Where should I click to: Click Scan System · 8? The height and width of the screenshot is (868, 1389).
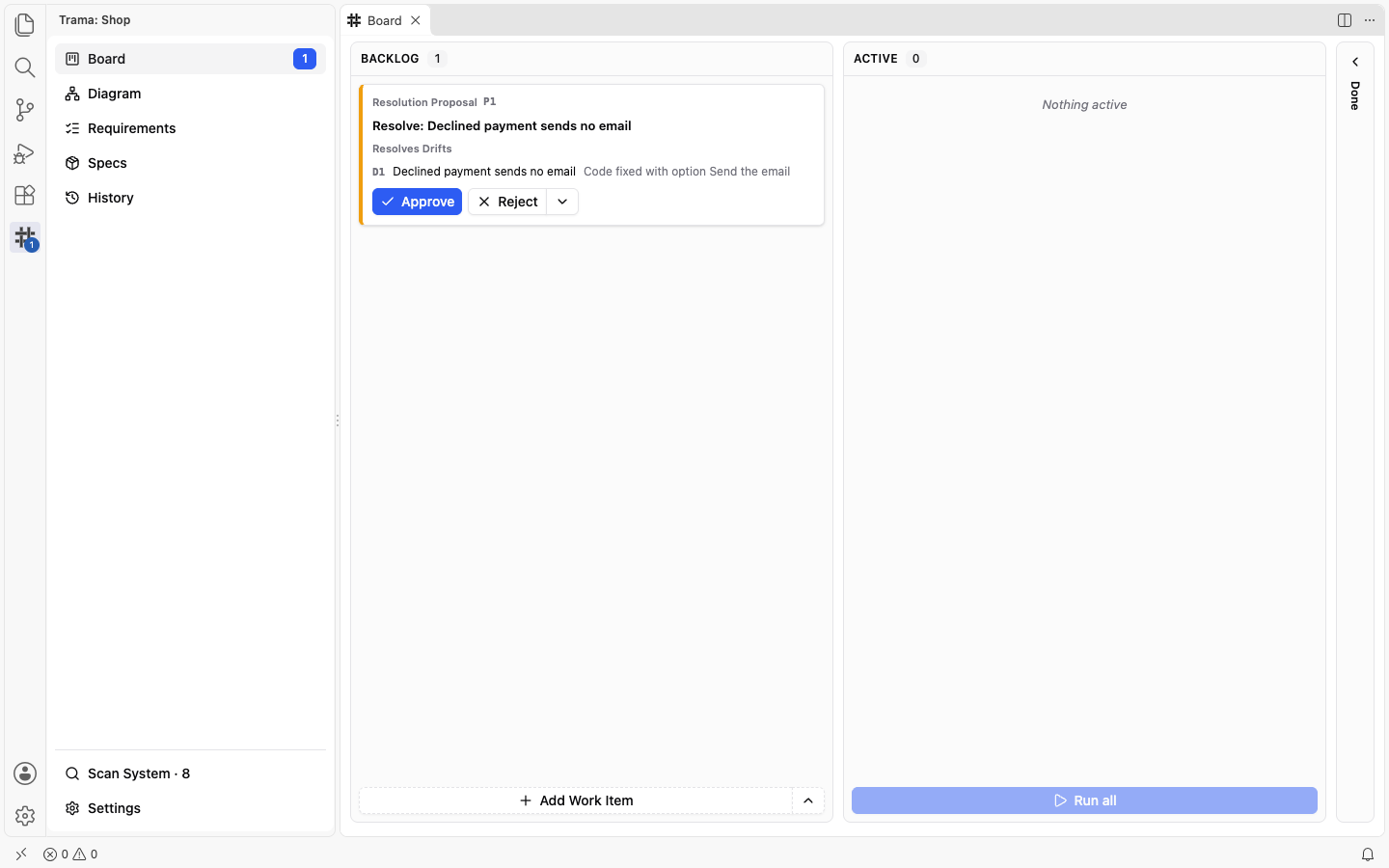(190, 773)
